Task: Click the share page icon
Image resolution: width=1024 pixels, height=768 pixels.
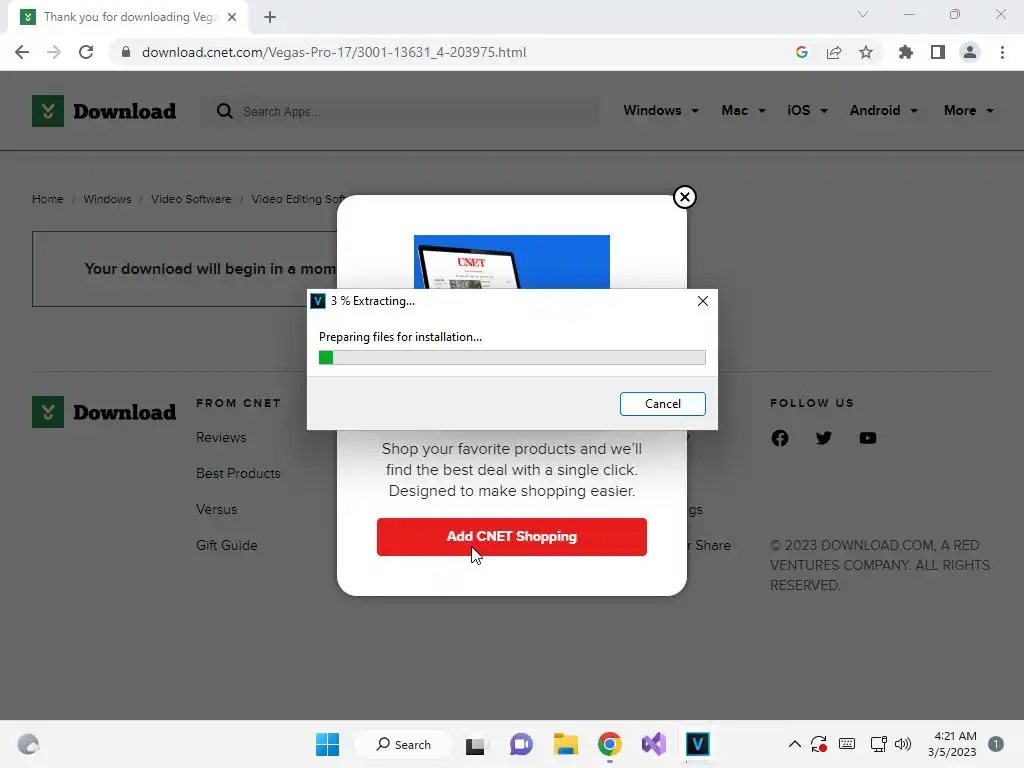Action: (834, 52)
